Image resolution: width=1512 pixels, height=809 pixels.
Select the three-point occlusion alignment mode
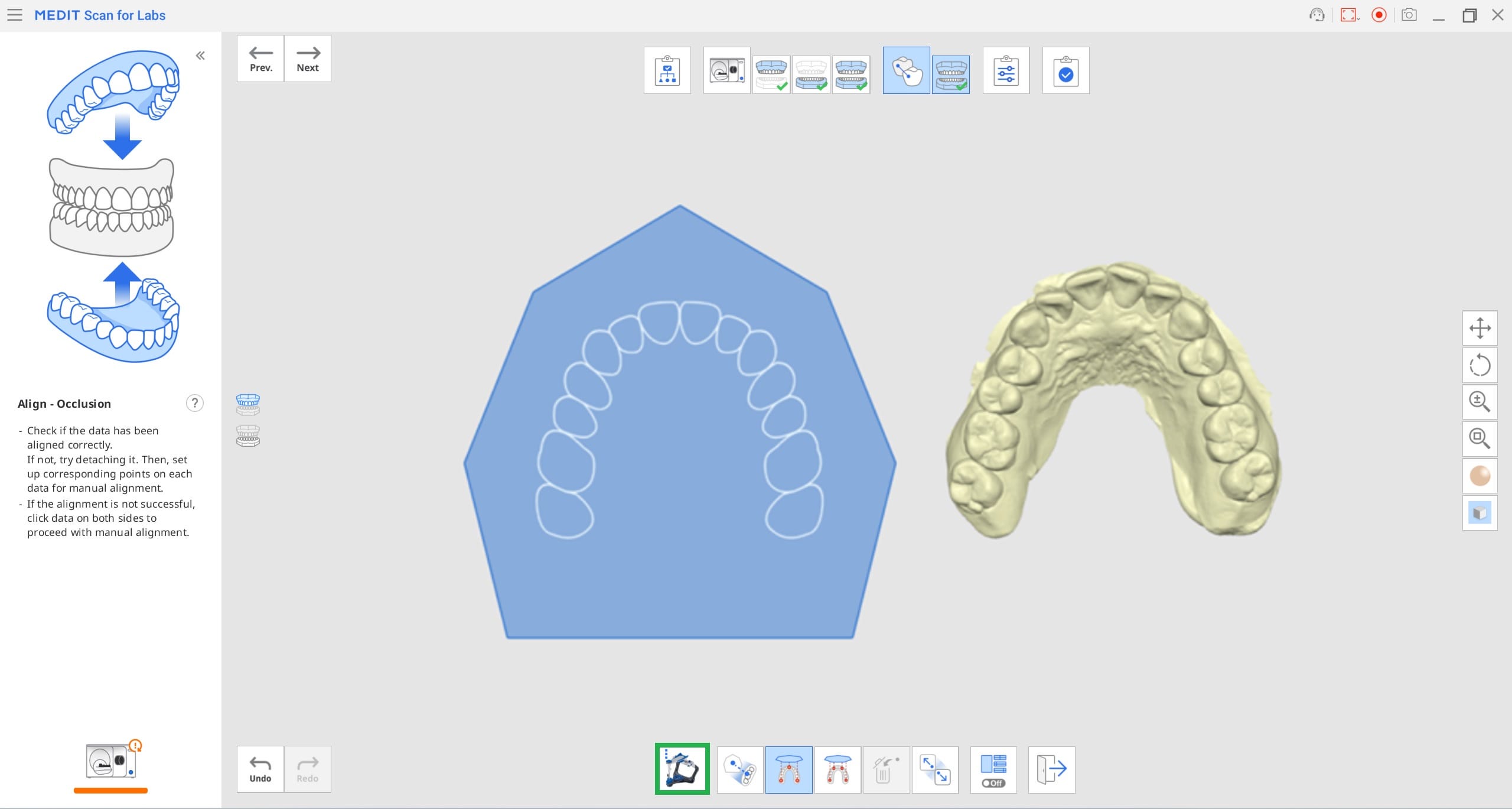tap(788, 769)
